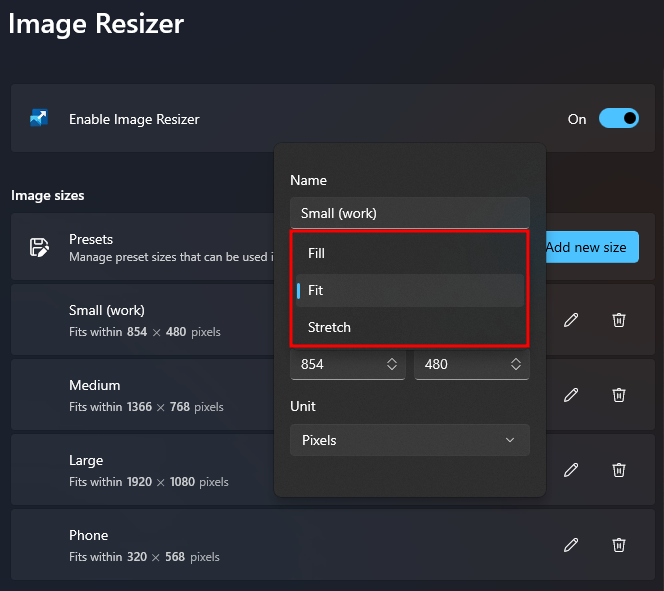The image size is (664, 591).
Task: Edit the Medium size preset
Action: [571, 395]
